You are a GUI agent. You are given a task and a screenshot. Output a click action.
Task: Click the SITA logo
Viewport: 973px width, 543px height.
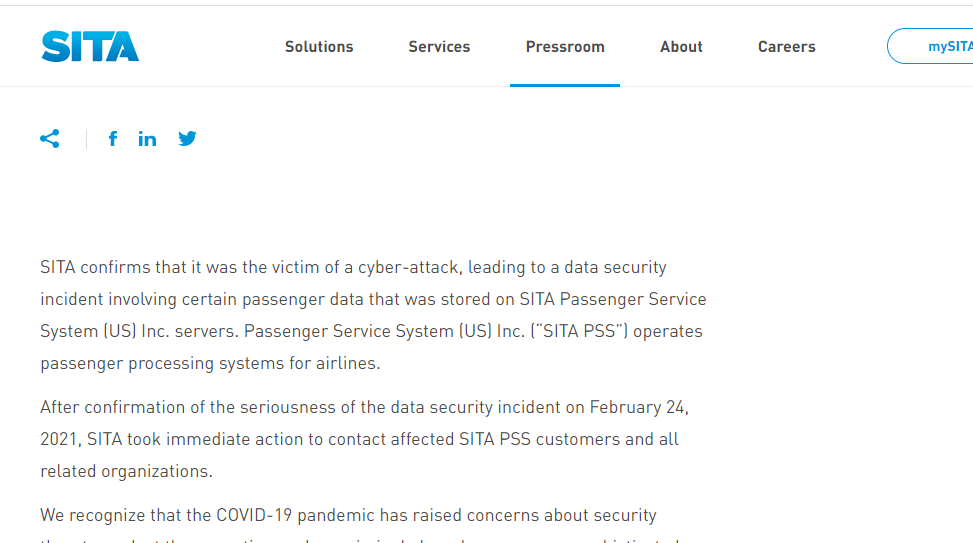click(x=90, y=46)
